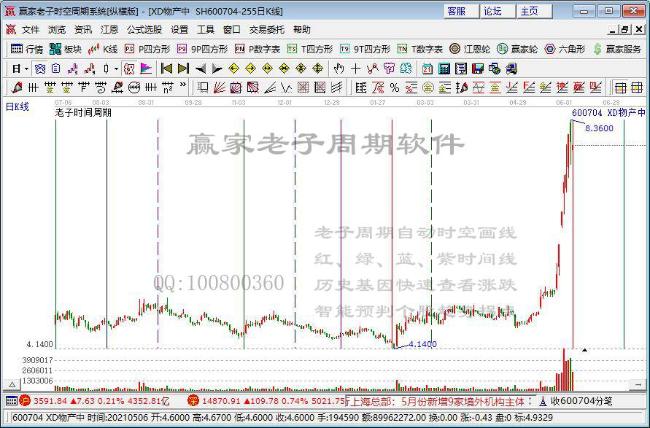Open the calendar 21 icon
650x428 pixels.
pyautogui.click(x=427, y=69)
